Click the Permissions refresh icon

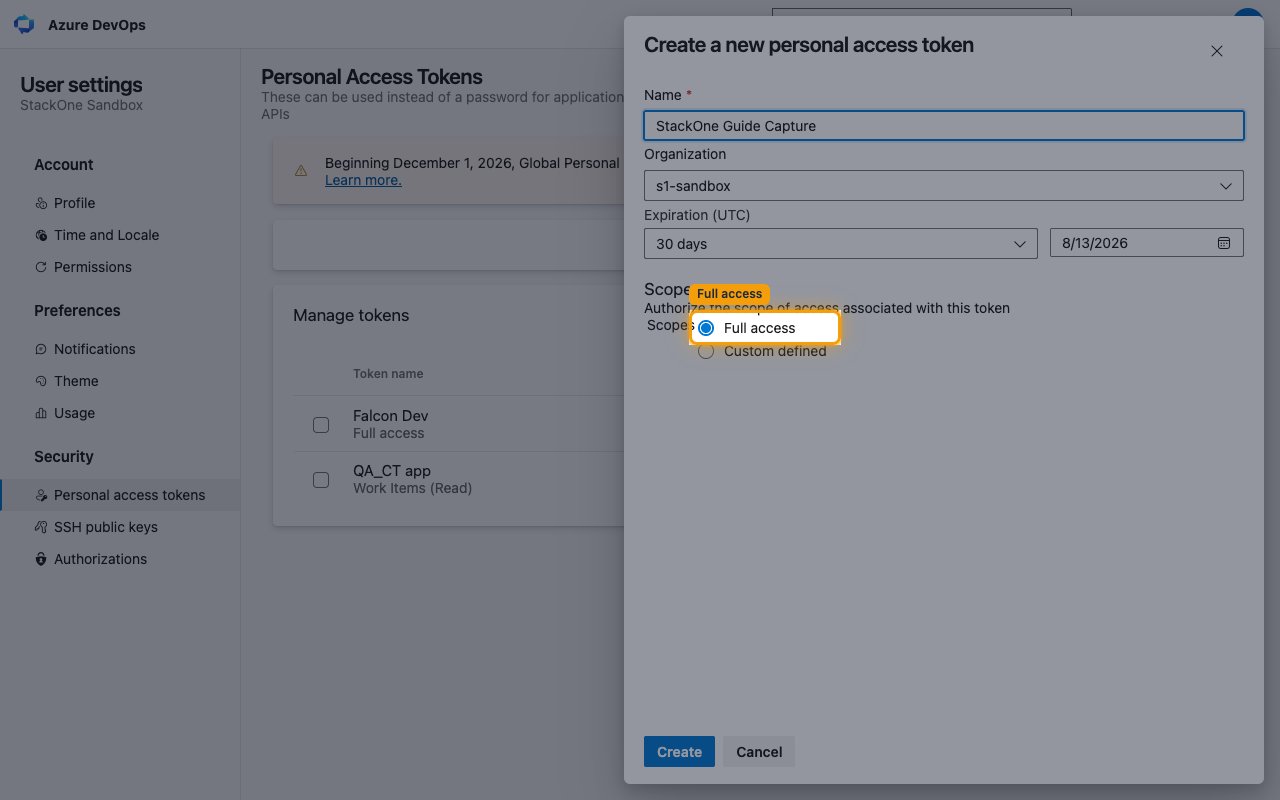41,267
